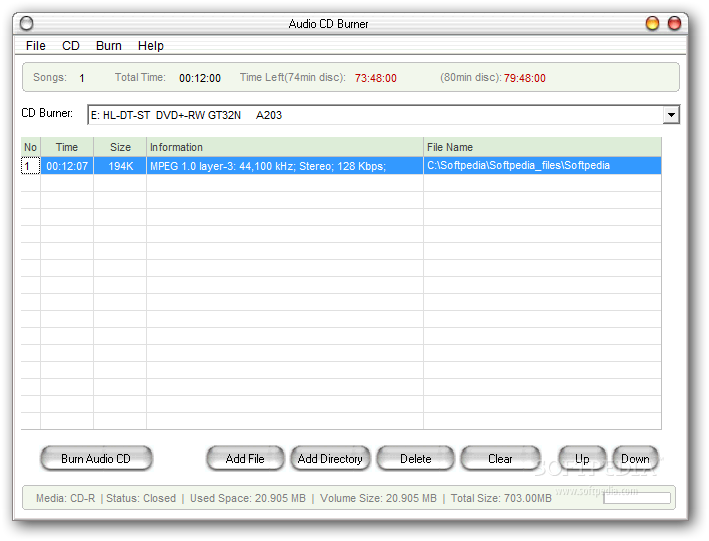Click the progress bar in status area

[637, 498]
